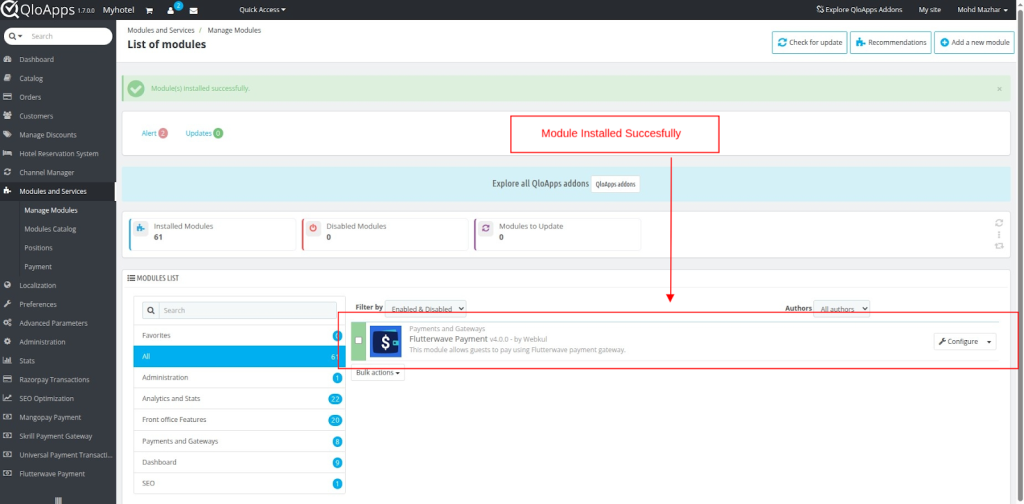Open Modules Catalog in sidebar
This screenshot has width=1024, height=504.
[50, 229]
